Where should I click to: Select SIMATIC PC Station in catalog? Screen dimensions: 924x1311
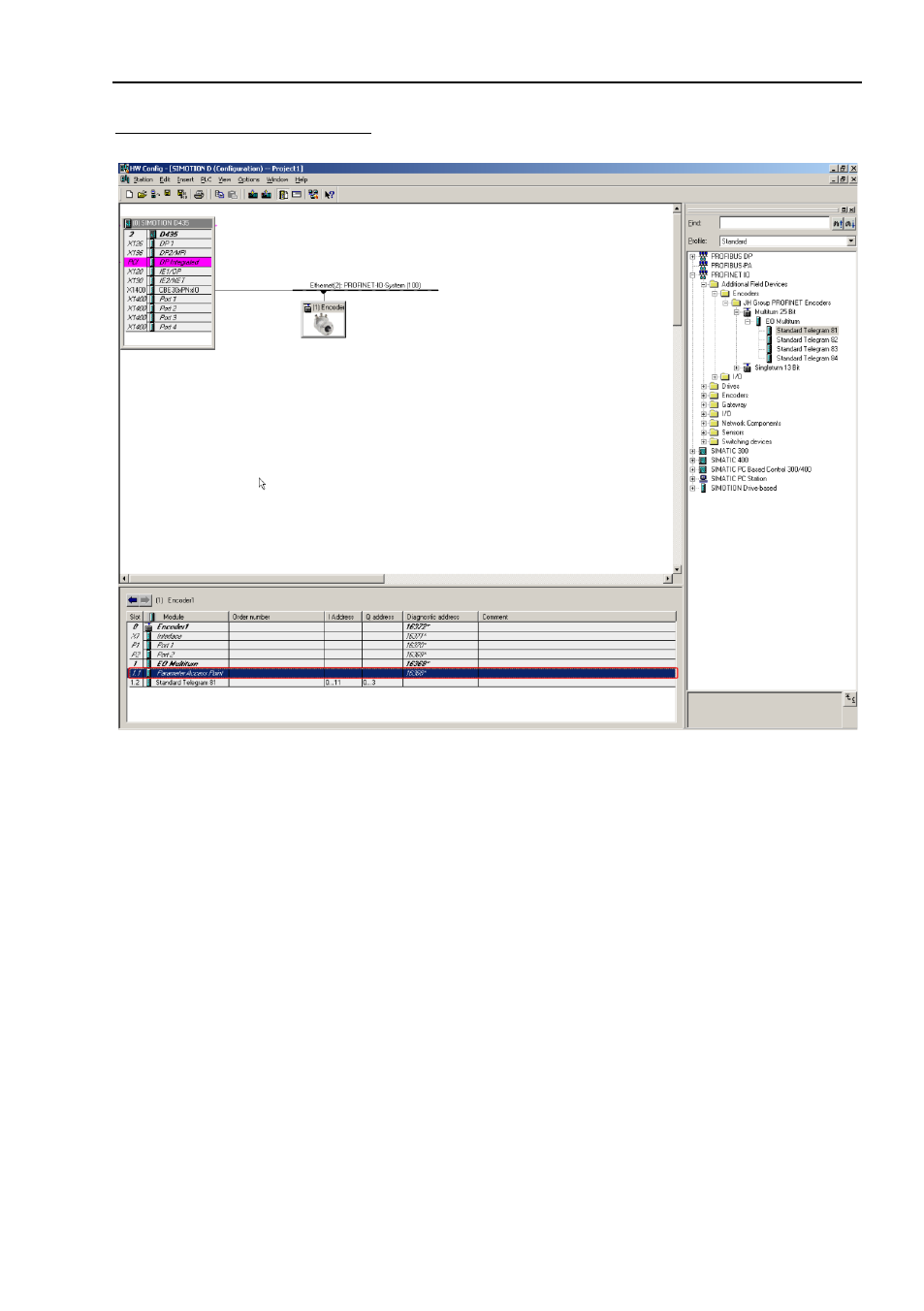tap(739, 478)
